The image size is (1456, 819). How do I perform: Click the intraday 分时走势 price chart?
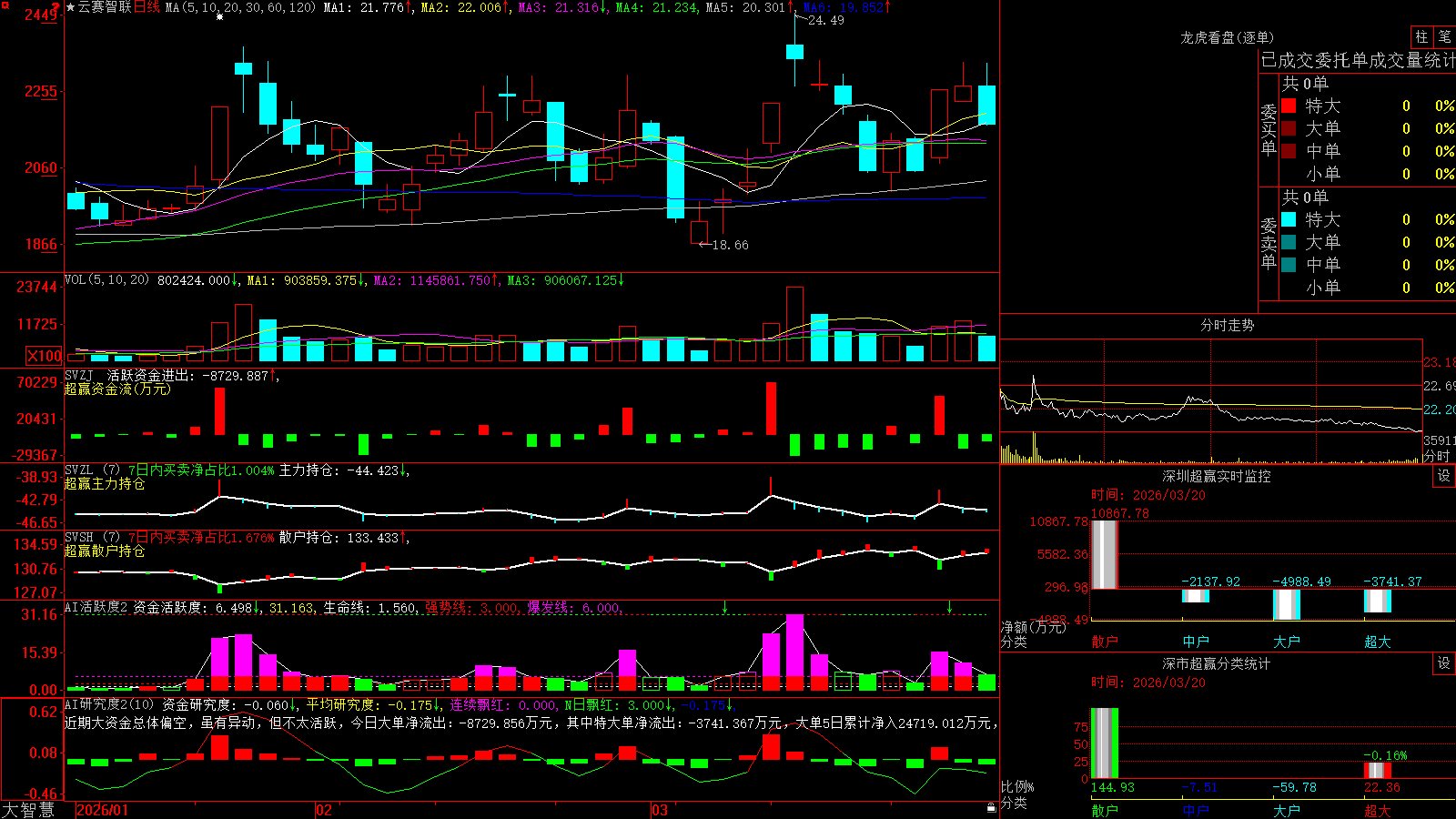pos(1210,386)
